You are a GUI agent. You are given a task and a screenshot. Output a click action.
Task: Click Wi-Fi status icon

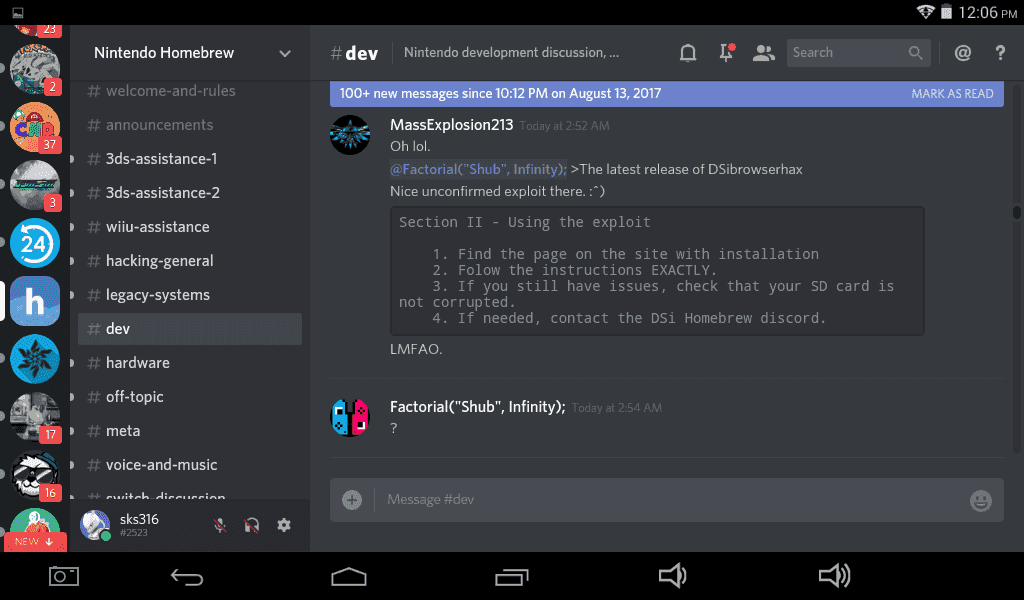(925, 12)
